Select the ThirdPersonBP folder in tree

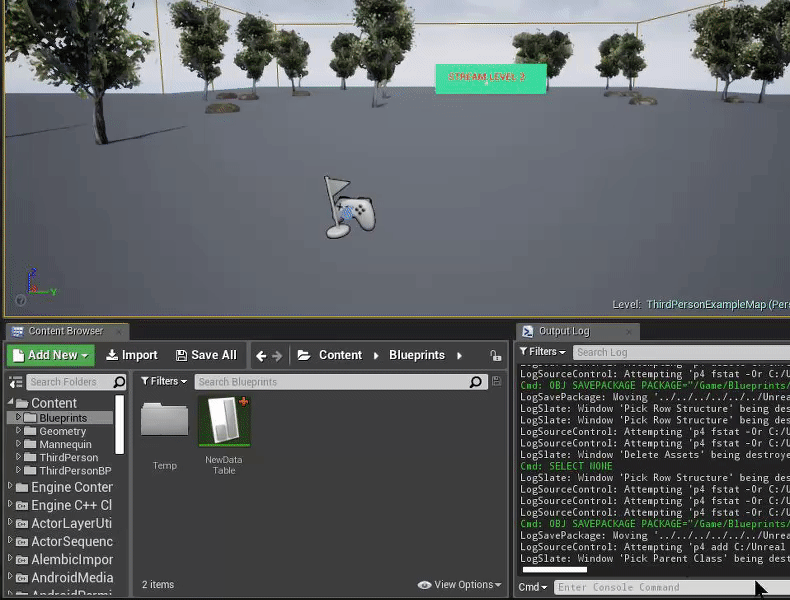point(75,471)
